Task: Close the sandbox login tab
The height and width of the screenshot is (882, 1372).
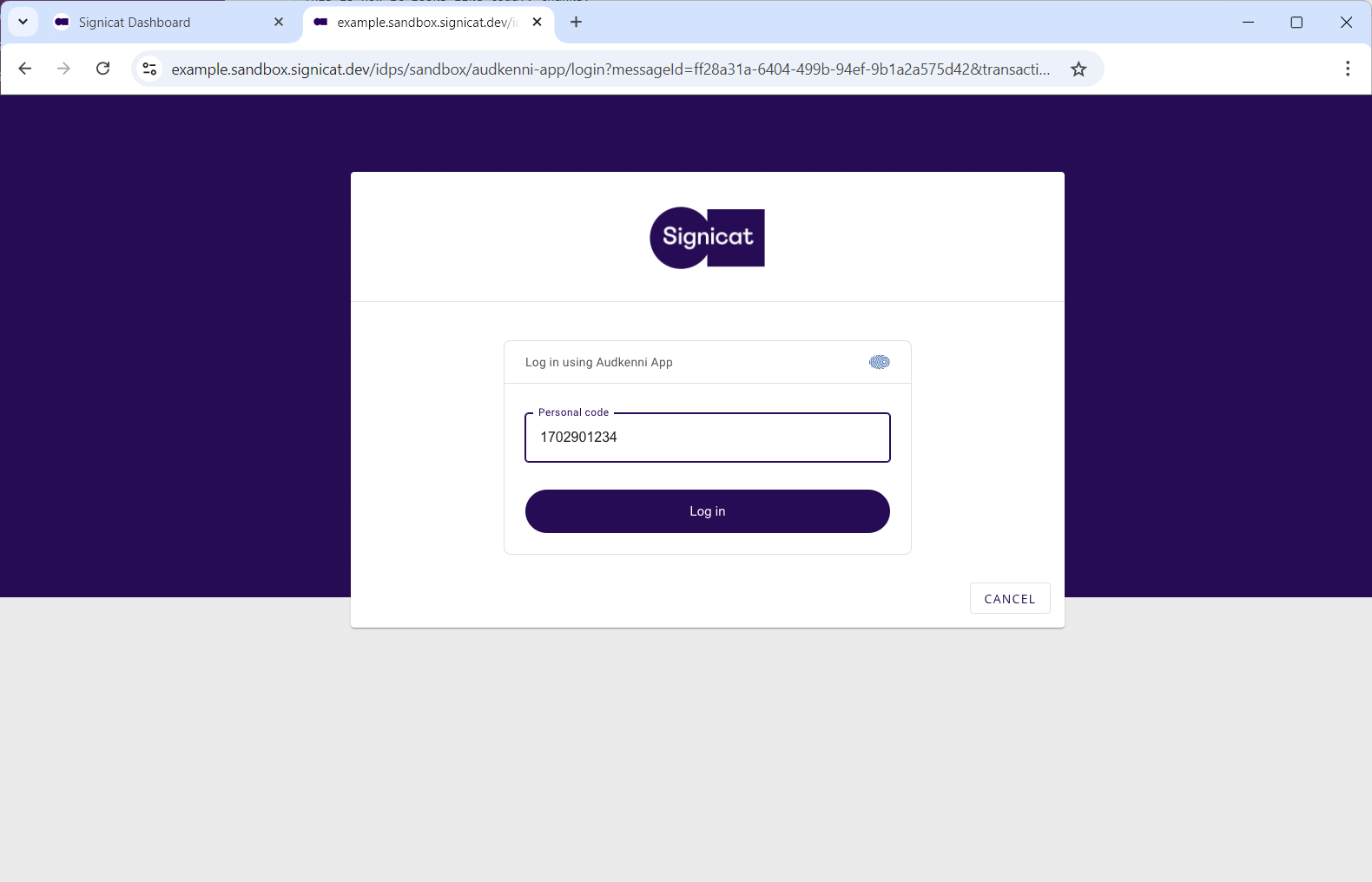Action: point(537,22)
